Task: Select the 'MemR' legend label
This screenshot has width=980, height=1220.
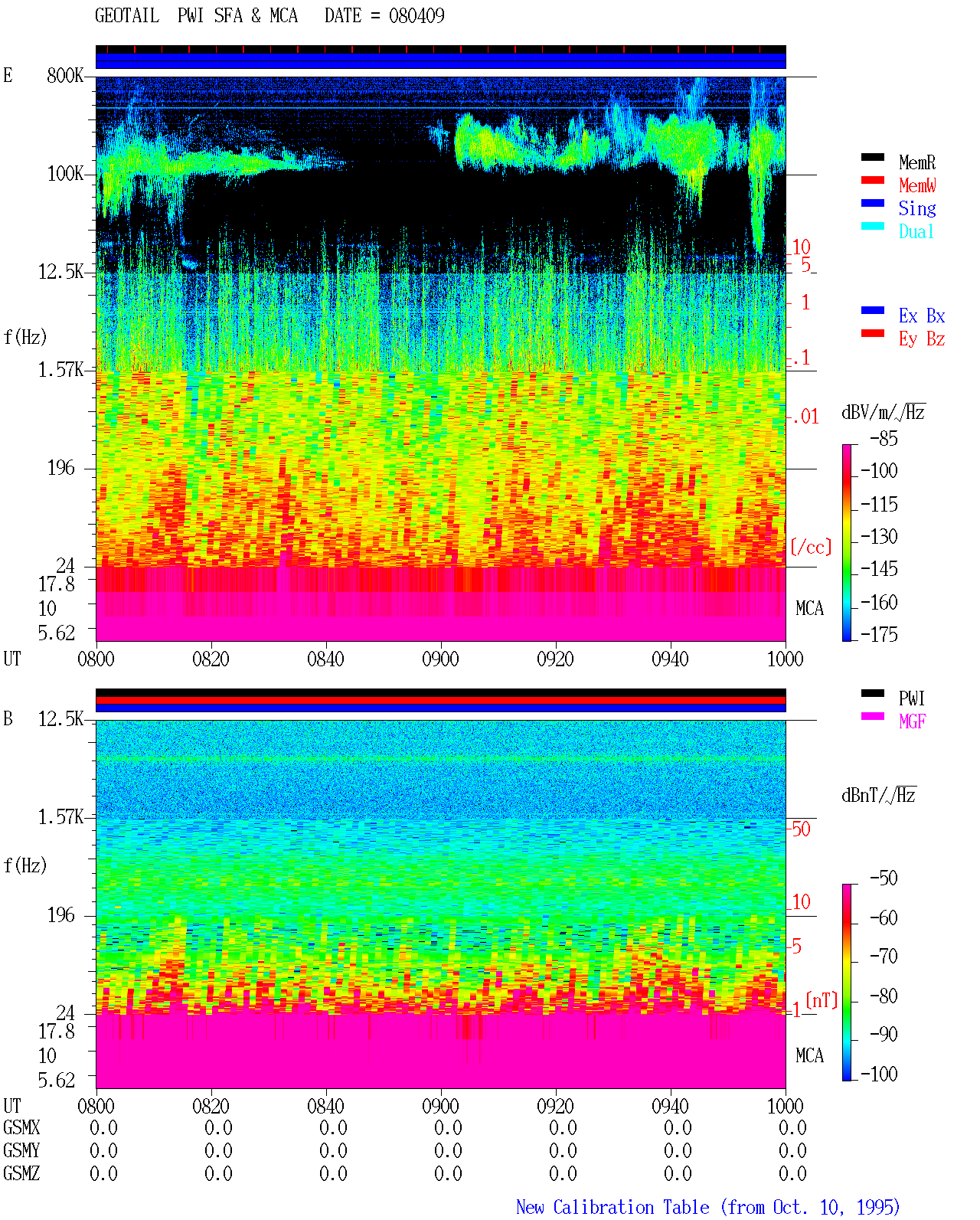Action: pyautogui.click(x=916, y=162)
